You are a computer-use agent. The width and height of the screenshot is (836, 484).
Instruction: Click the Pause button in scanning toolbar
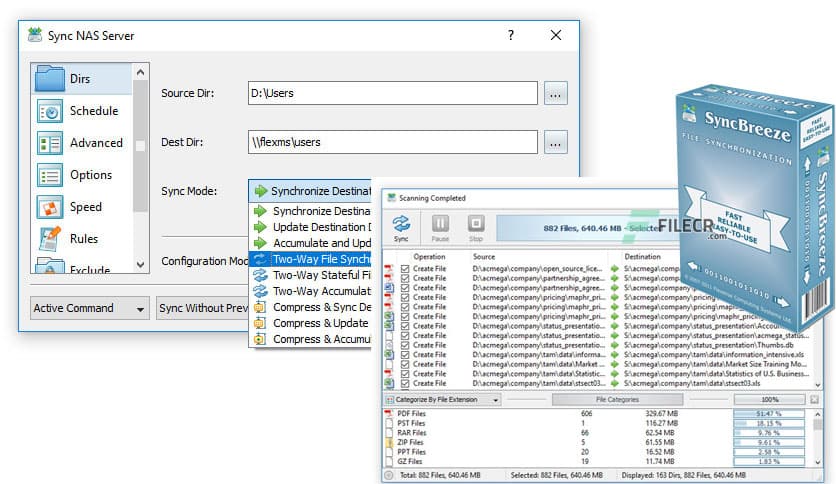pyautogui.click(x=440, y=228)
